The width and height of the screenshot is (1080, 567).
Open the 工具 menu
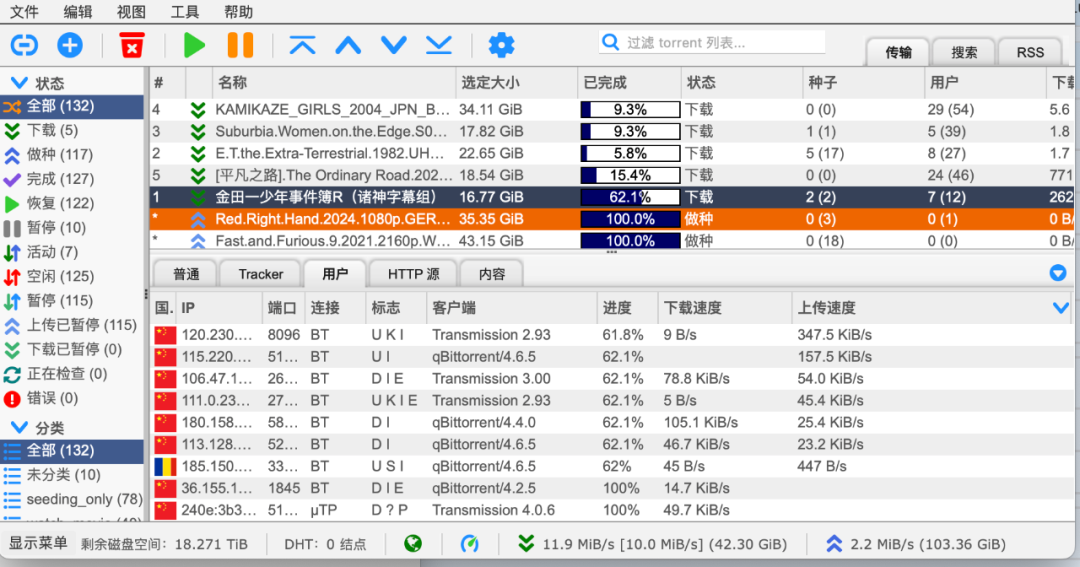click(x=185, y=12)
